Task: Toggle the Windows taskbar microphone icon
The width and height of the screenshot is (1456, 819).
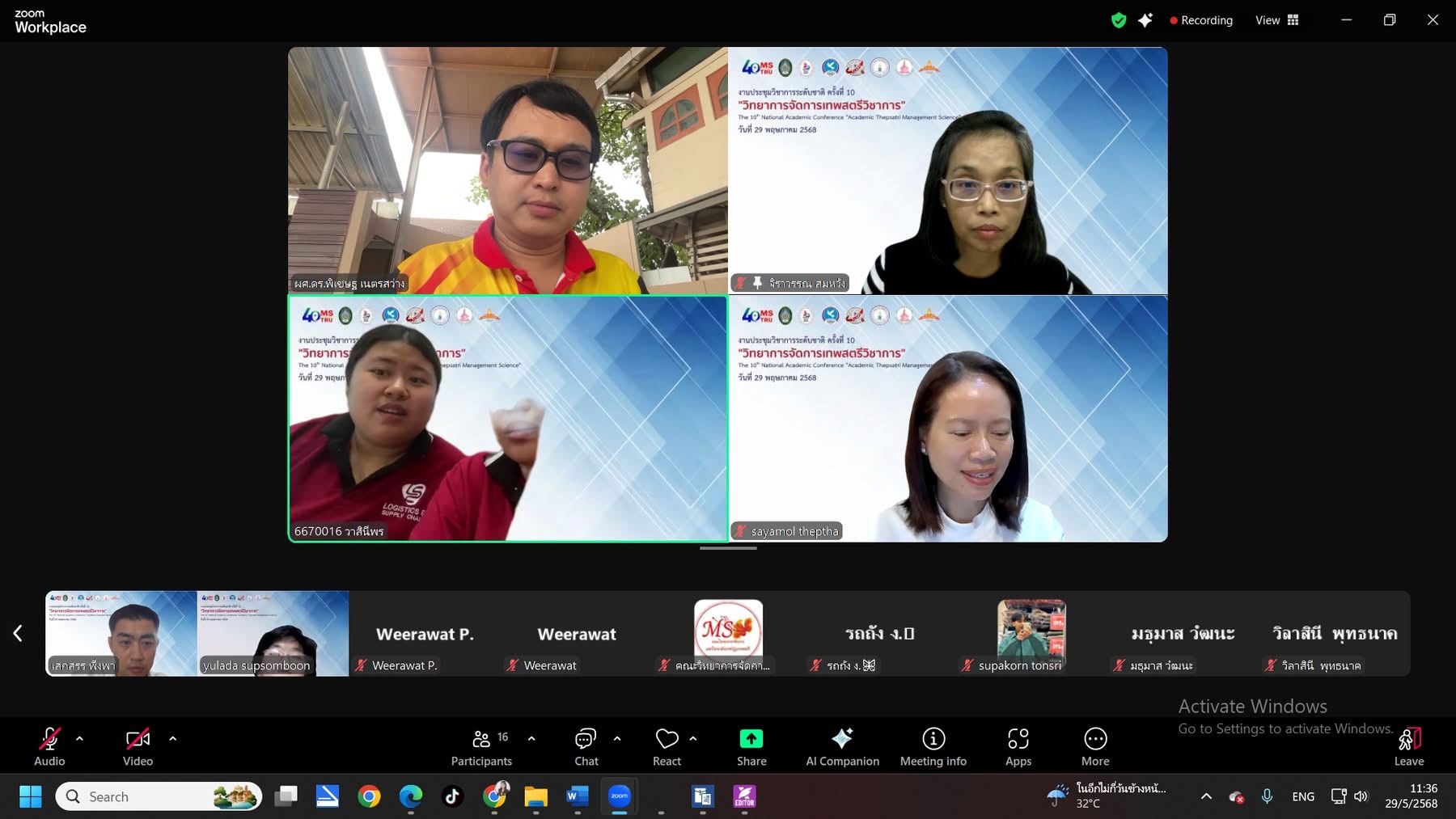Action: [1267, 796]
